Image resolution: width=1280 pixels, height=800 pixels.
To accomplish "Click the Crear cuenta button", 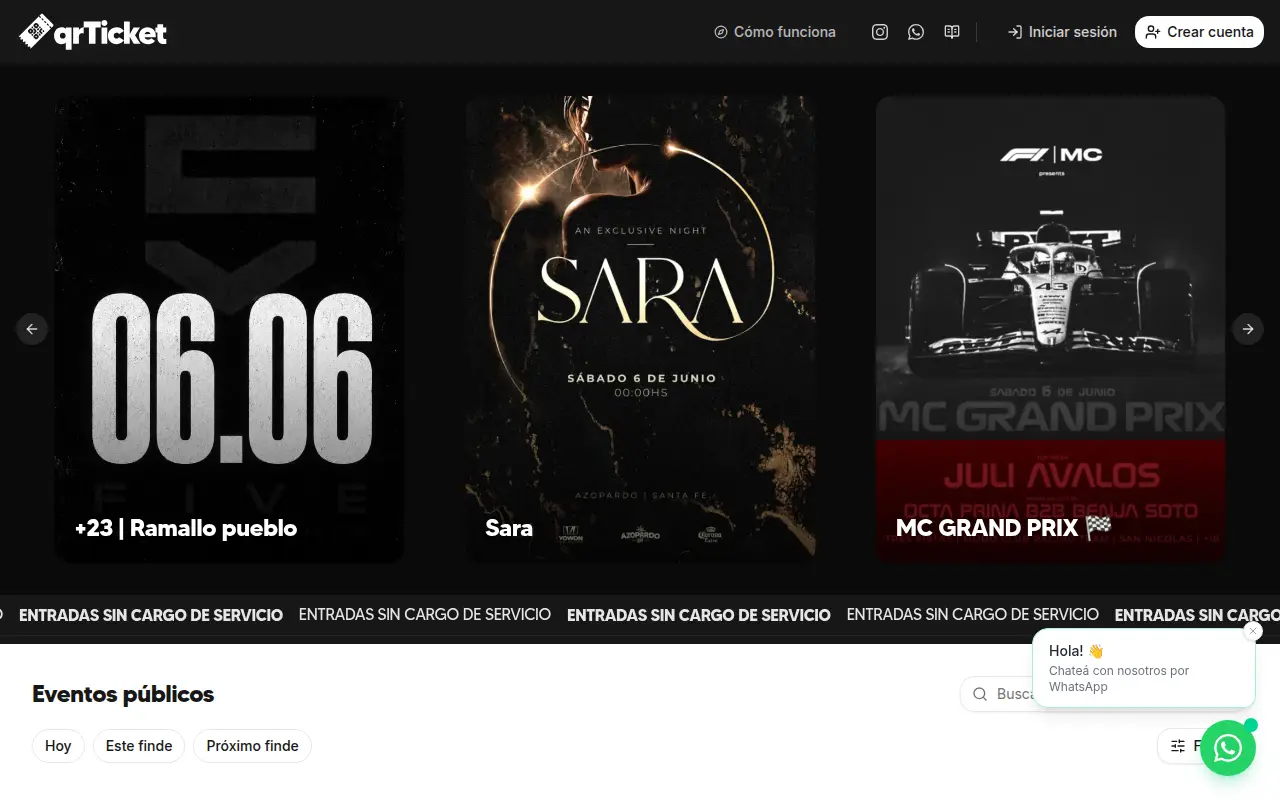I will 1199,32.
